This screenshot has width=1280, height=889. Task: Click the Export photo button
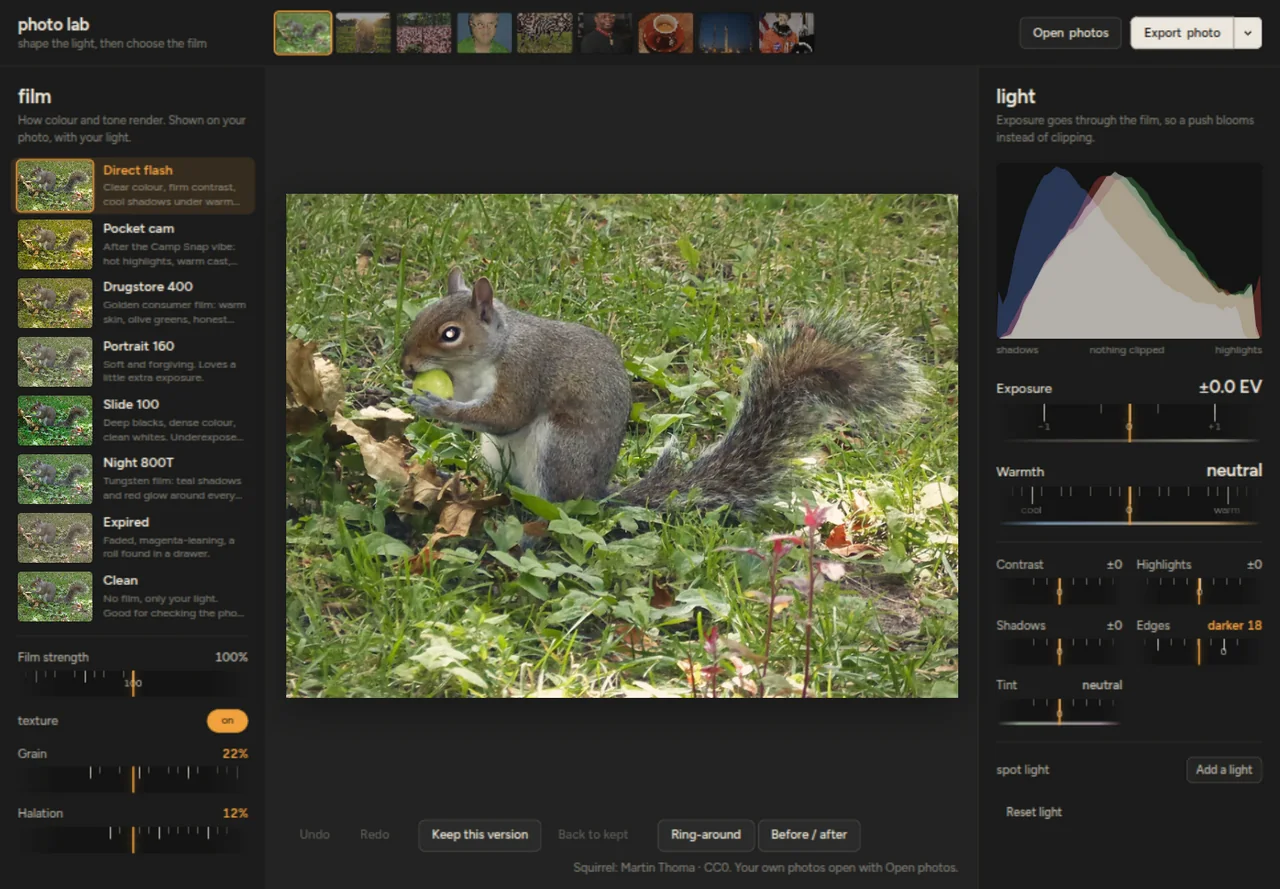(x=1182, y=33)
